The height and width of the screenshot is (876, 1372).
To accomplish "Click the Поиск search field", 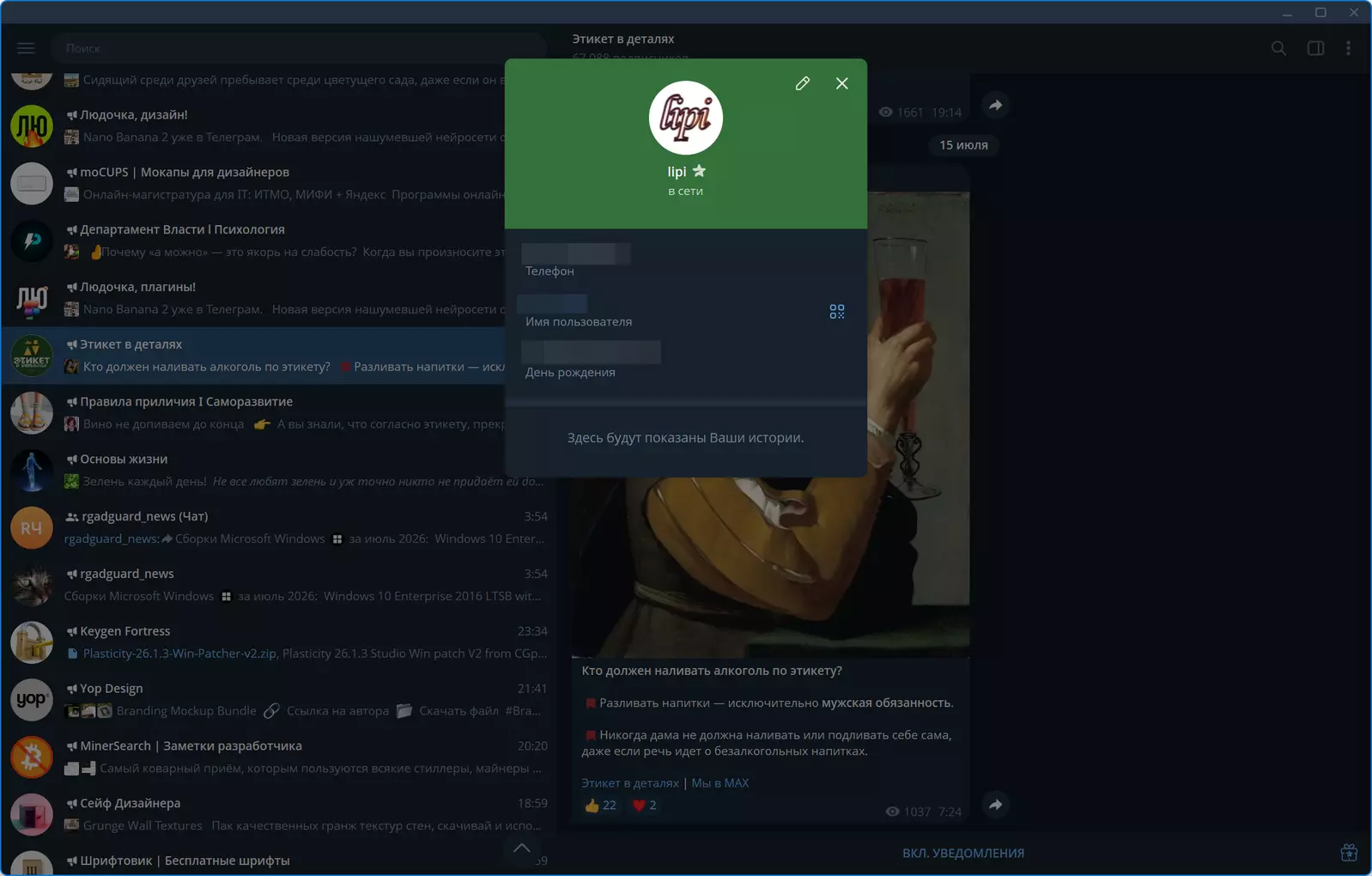I will pos(299,48).
